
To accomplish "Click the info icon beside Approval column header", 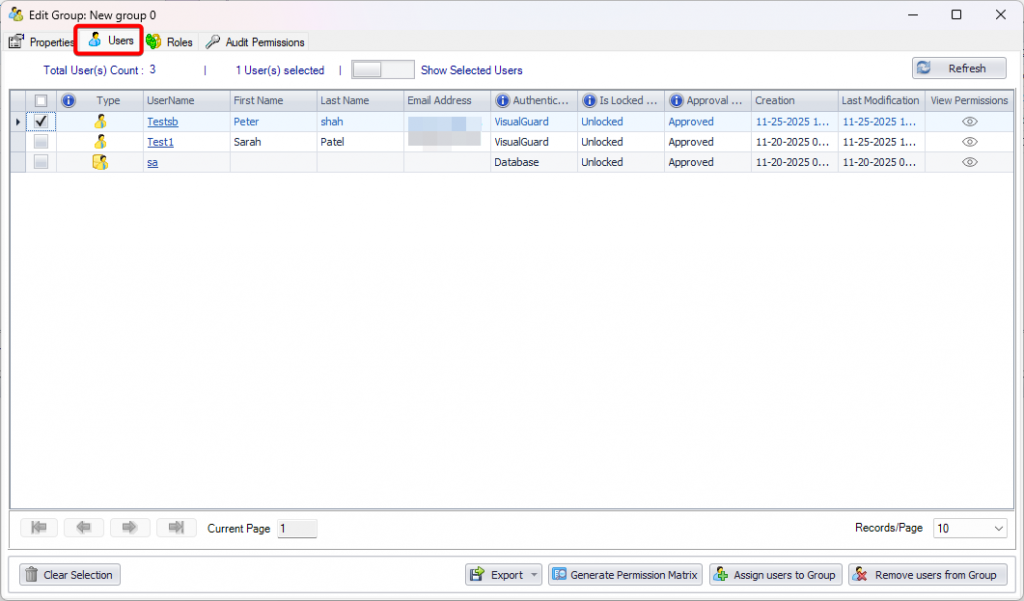I will 676,101.
